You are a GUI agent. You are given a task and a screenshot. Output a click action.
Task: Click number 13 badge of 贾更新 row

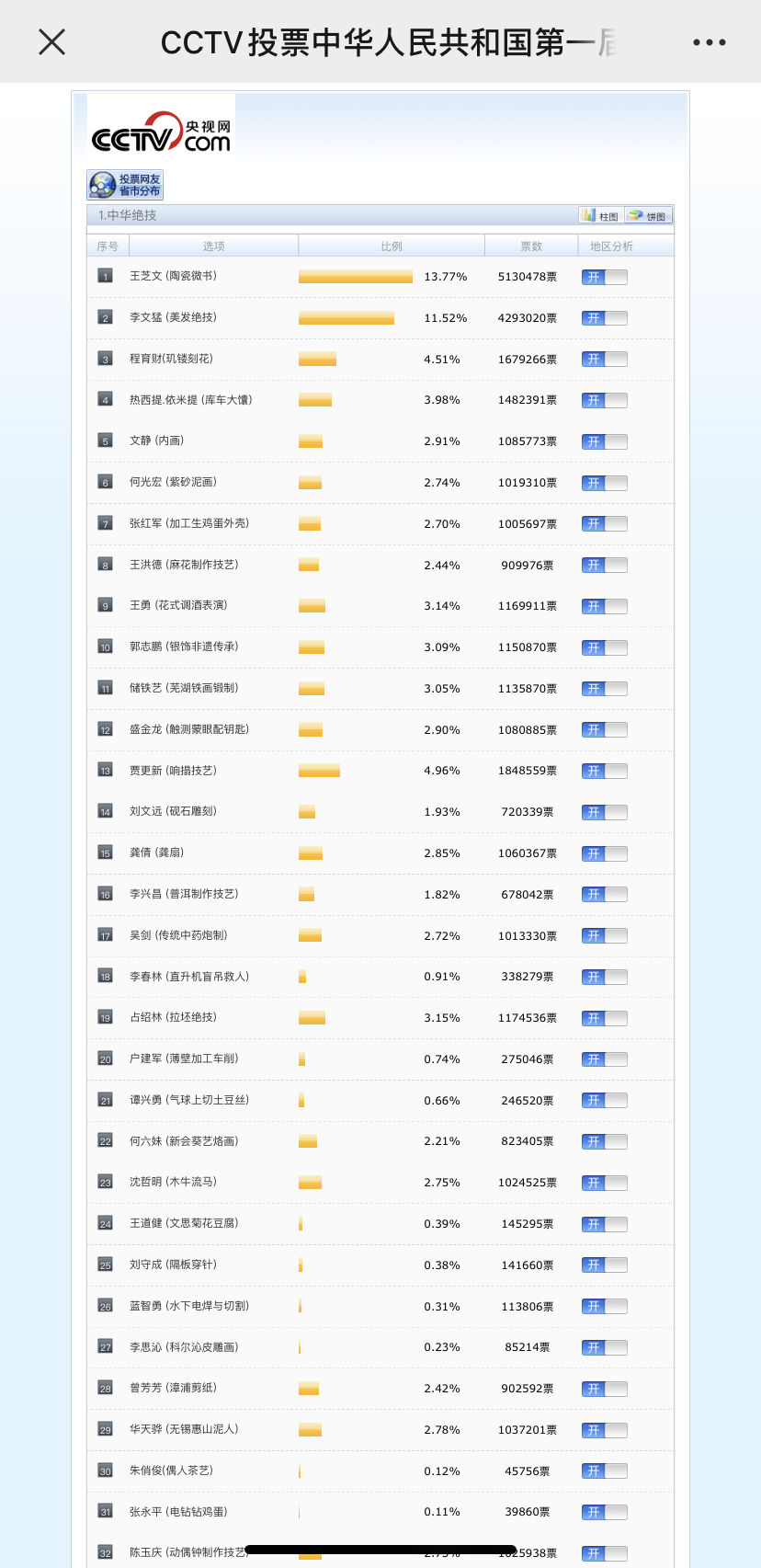coord(106,770)
